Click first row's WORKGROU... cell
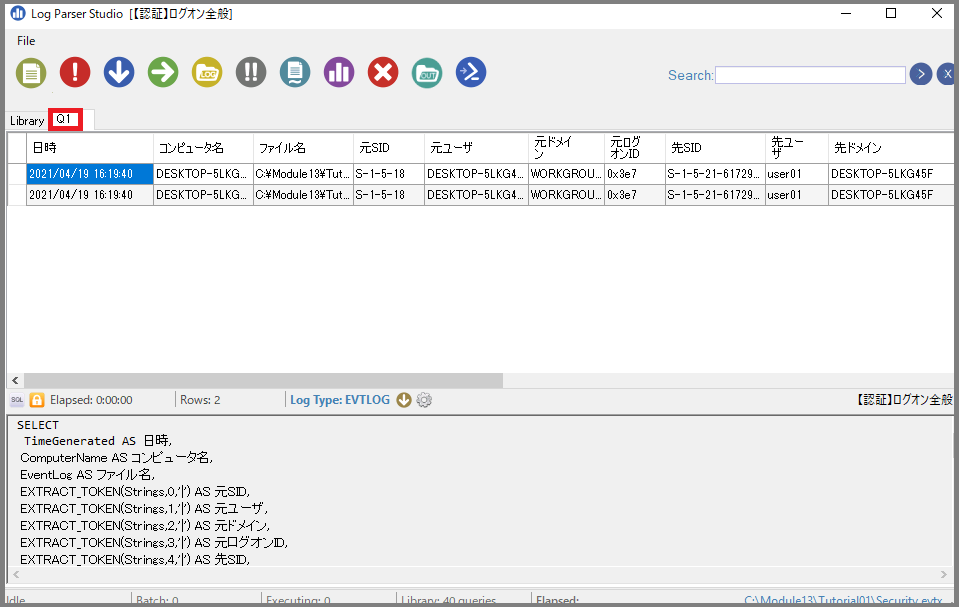 tap(566, 174)
